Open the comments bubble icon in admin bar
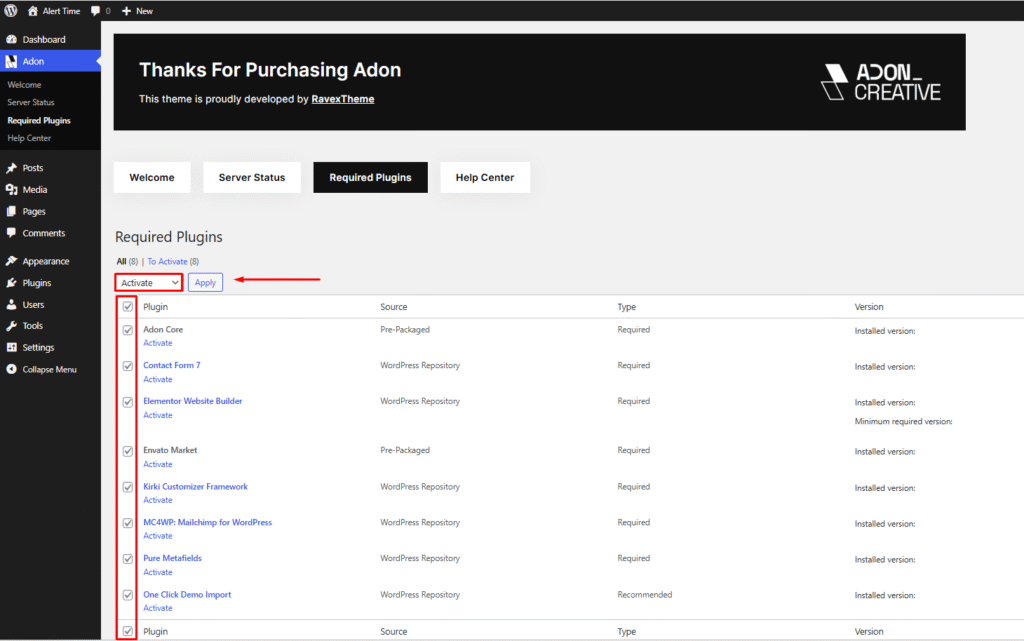Image resolution: width=1024 pixels, height=641 pixels. click(x=95, y=10)
